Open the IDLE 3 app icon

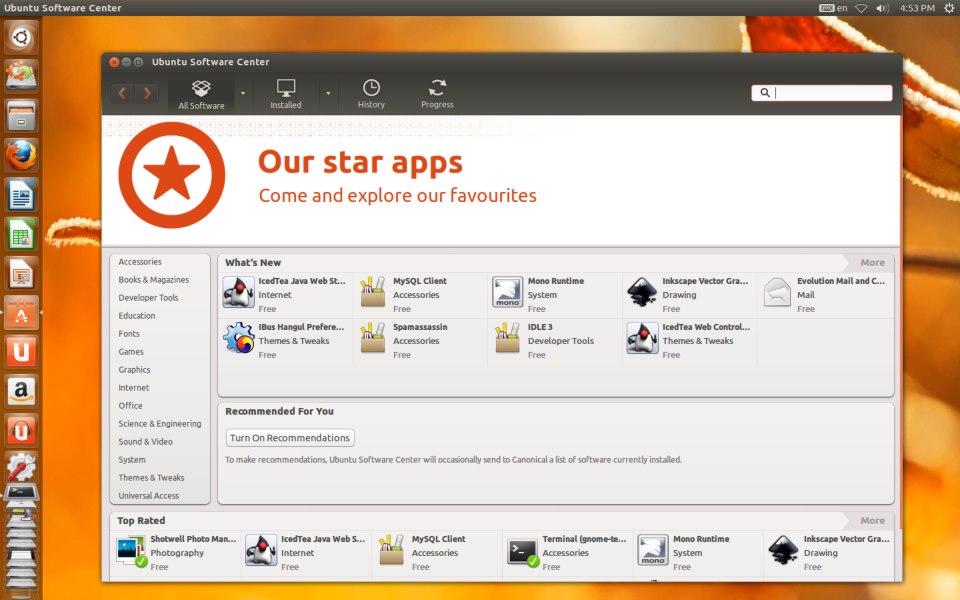tap(508, 338)
